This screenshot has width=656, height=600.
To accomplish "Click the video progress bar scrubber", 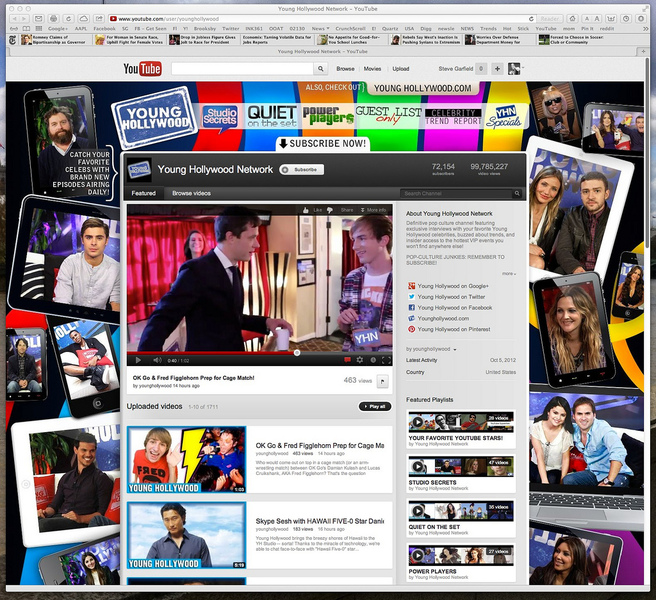I will pyautogui.click(x=297, y=352).
